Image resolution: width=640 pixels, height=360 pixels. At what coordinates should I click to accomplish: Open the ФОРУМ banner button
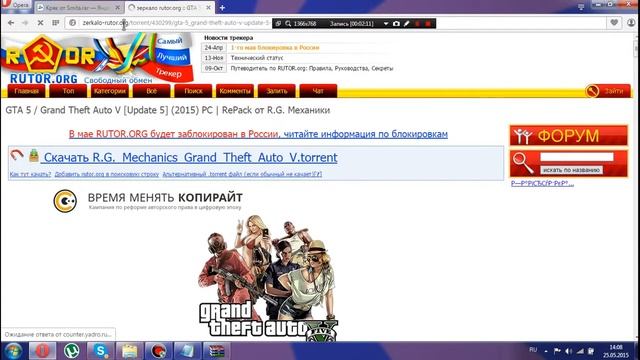click(x=569, y=136)
